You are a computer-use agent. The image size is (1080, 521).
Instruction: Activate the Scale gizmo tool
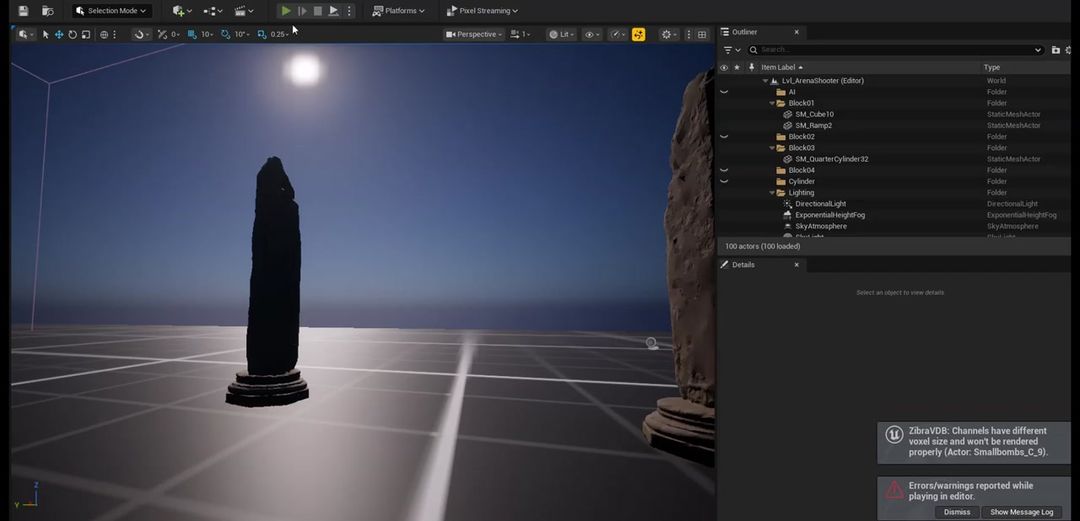pos(86,34)
